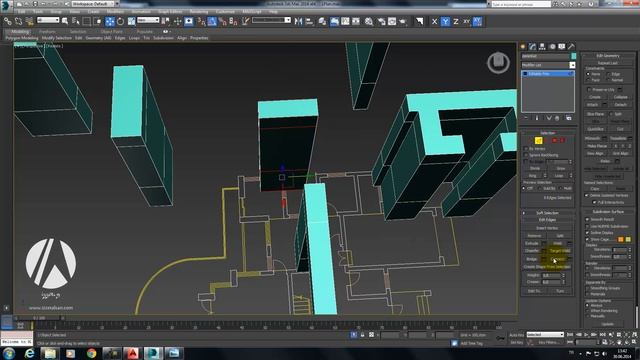
Task: Select the Select and Link tool
Action: [8, 21]
